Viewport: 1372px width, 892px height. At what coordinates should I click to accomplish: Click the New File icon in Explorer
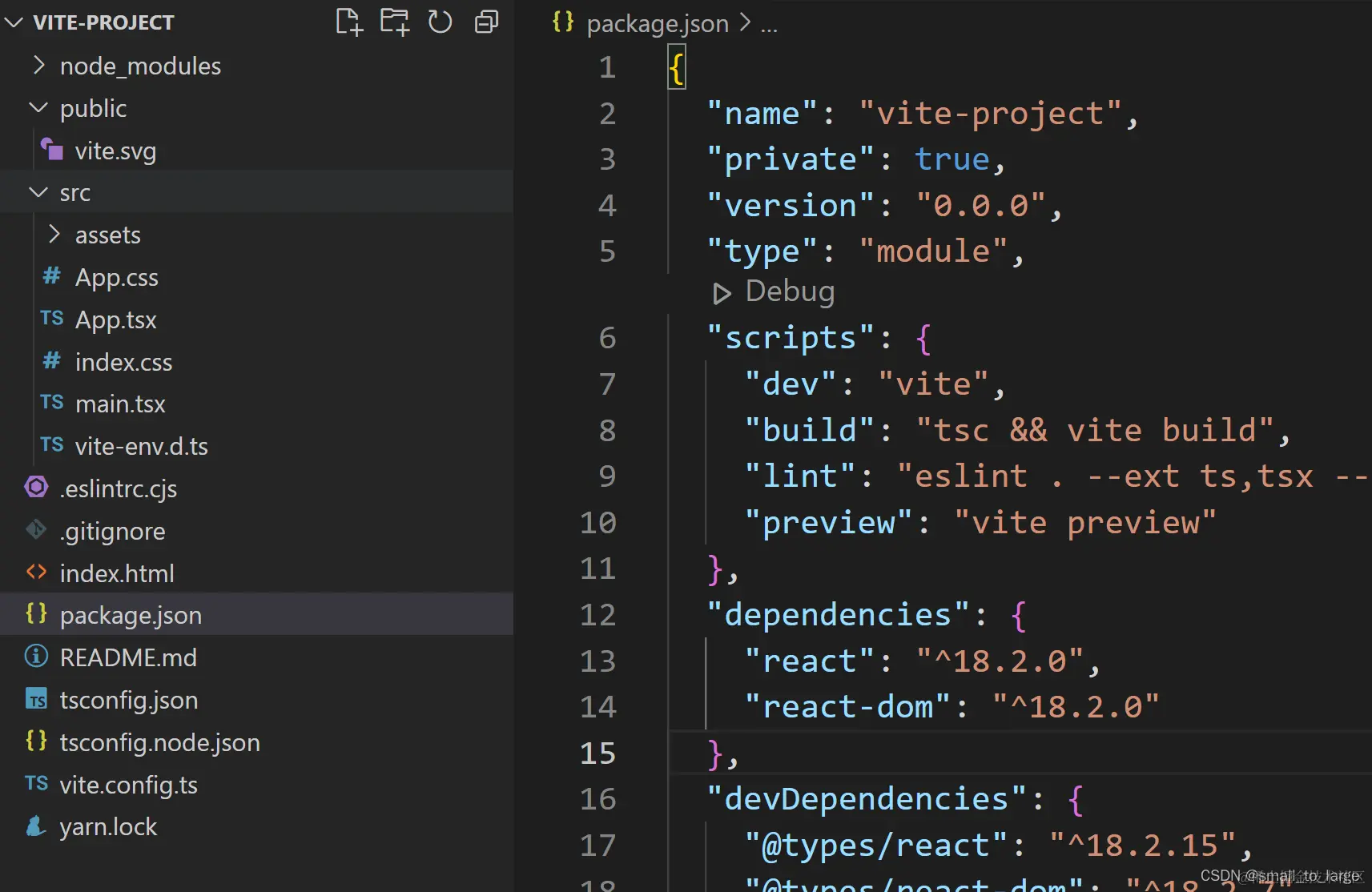click(x=348, y=22)
